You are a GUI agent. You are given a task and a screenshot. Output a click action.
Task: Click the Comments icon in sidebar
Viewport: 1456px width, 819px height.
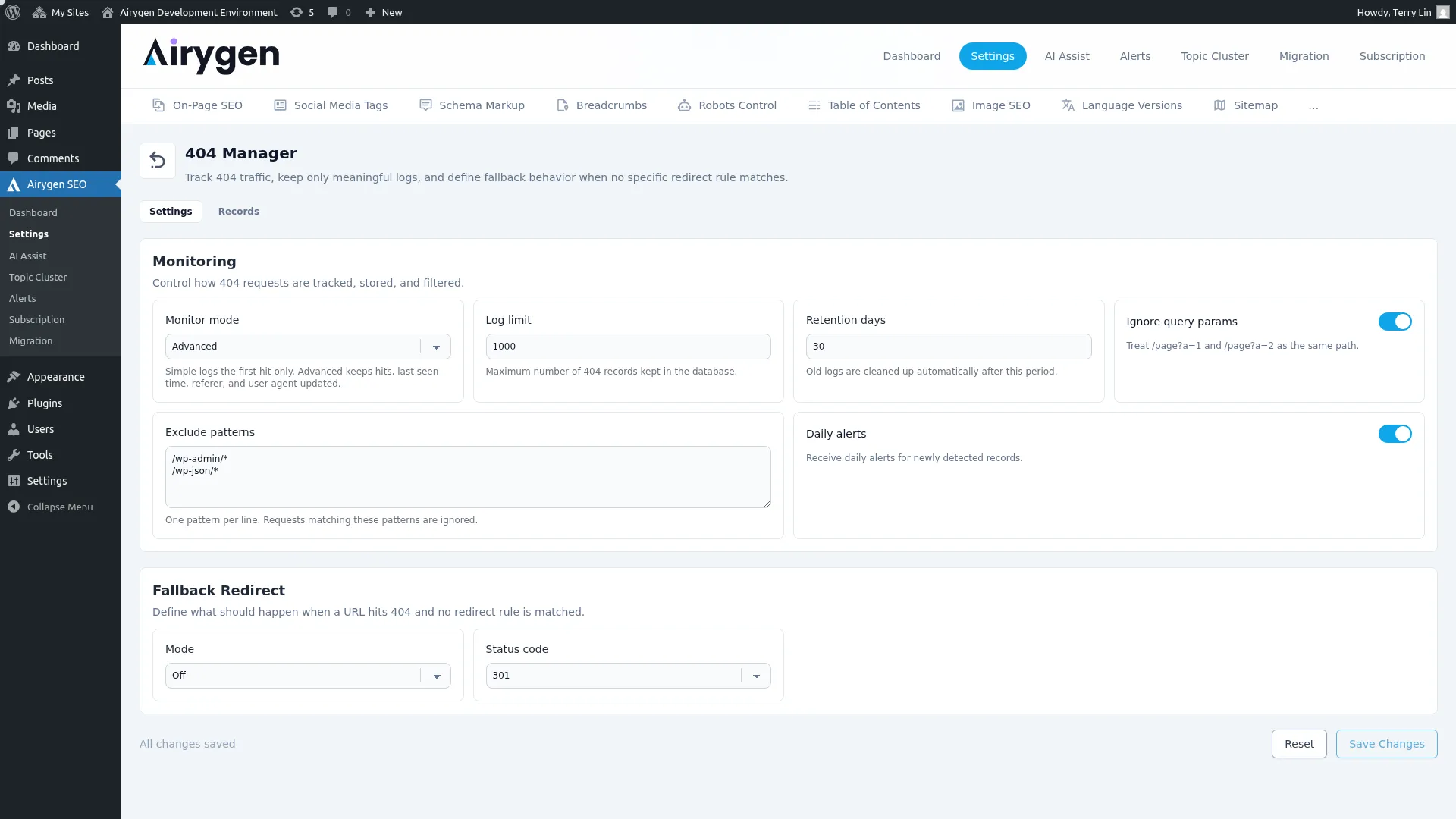tap(14, 158)
